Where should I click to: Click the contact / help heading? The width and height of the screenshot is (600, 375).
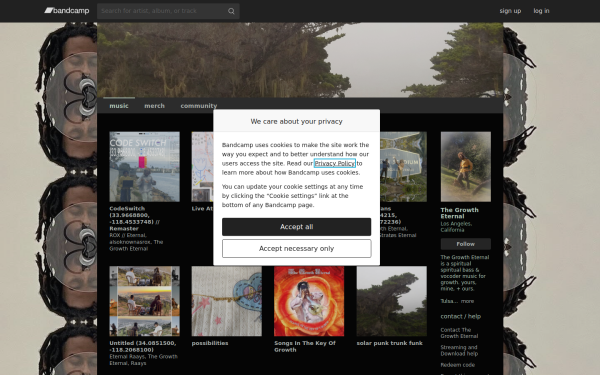point(461,316)
